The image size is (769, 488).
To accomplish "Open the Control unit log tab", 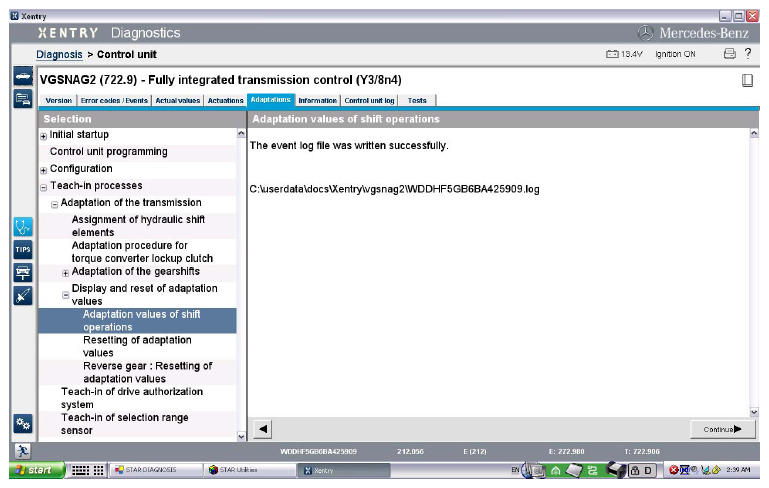I will [x=370, y=100].
